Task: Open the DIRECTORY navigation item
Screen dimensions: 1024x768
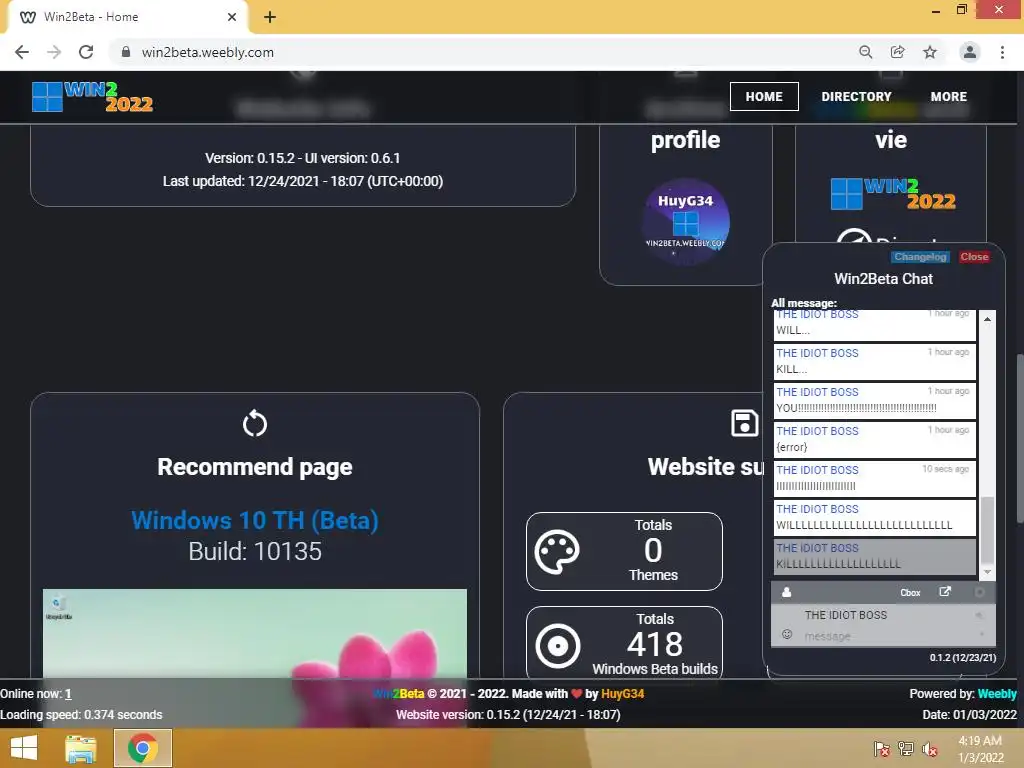Action: [856, 97]
